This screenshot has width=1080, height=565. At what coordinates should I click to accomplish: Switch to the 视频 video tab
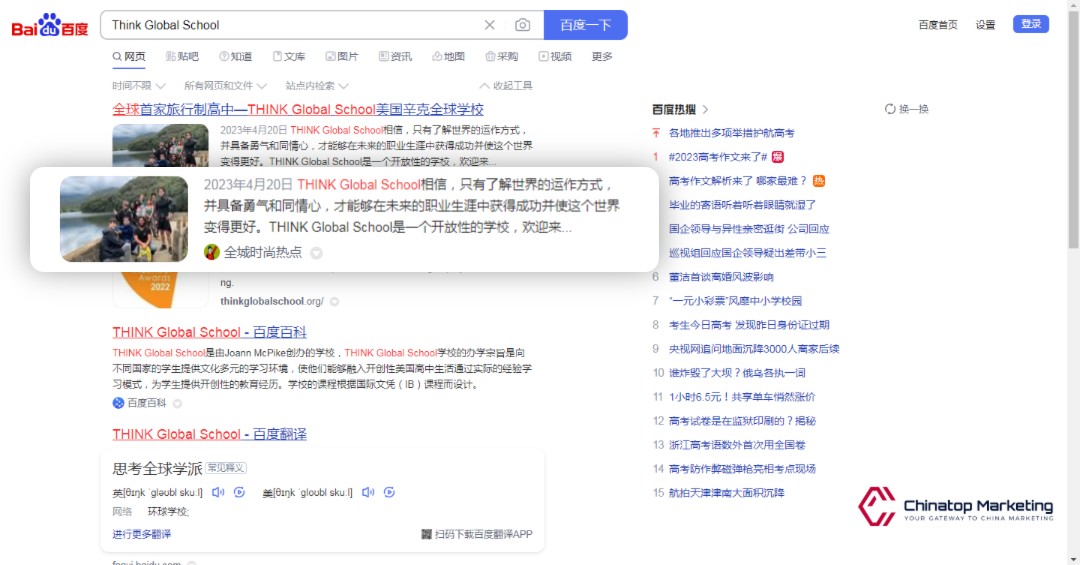[x=555, y=57]
